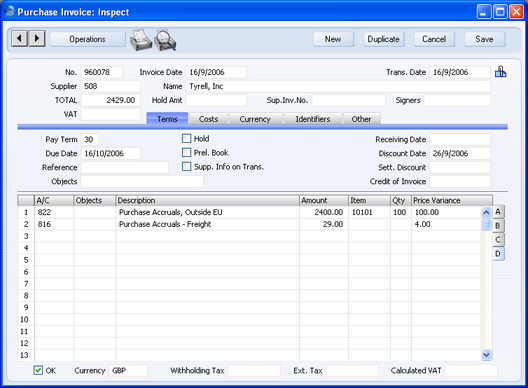The image size is (528, 388).
Task: Go to the next record arrow
Action: click(37, 39)
